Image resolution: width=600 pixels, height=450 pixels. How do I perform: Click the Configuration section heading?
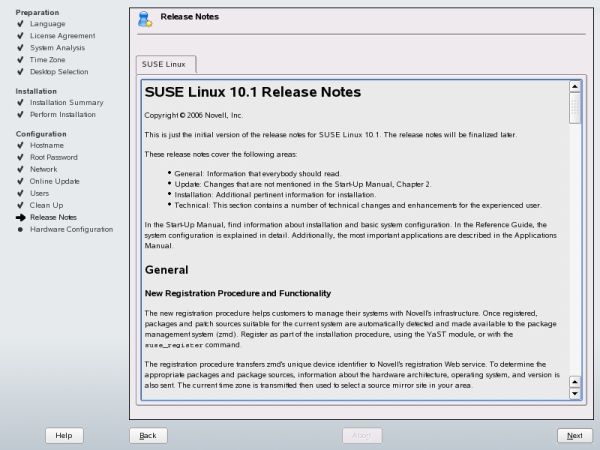[41, 134]
